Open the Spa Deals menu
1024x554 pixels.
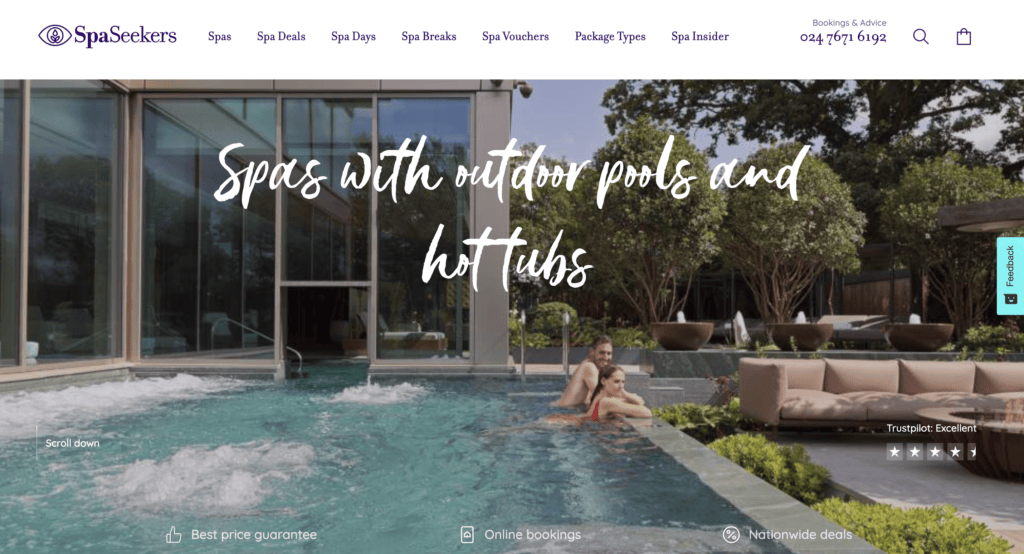[281, 37]
